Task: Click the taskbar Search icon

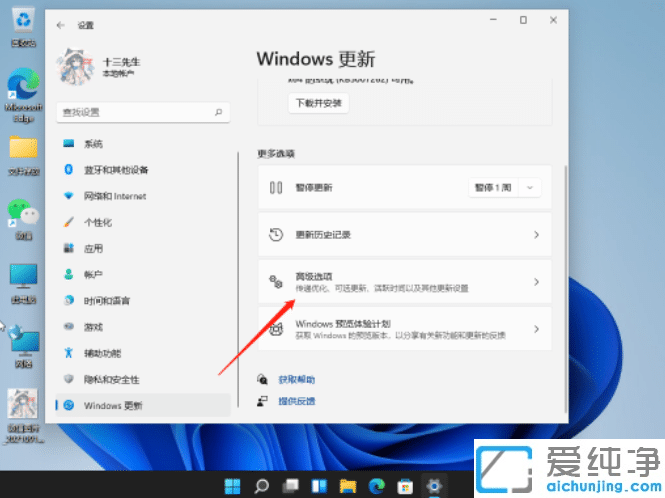Action: [261, 486]
